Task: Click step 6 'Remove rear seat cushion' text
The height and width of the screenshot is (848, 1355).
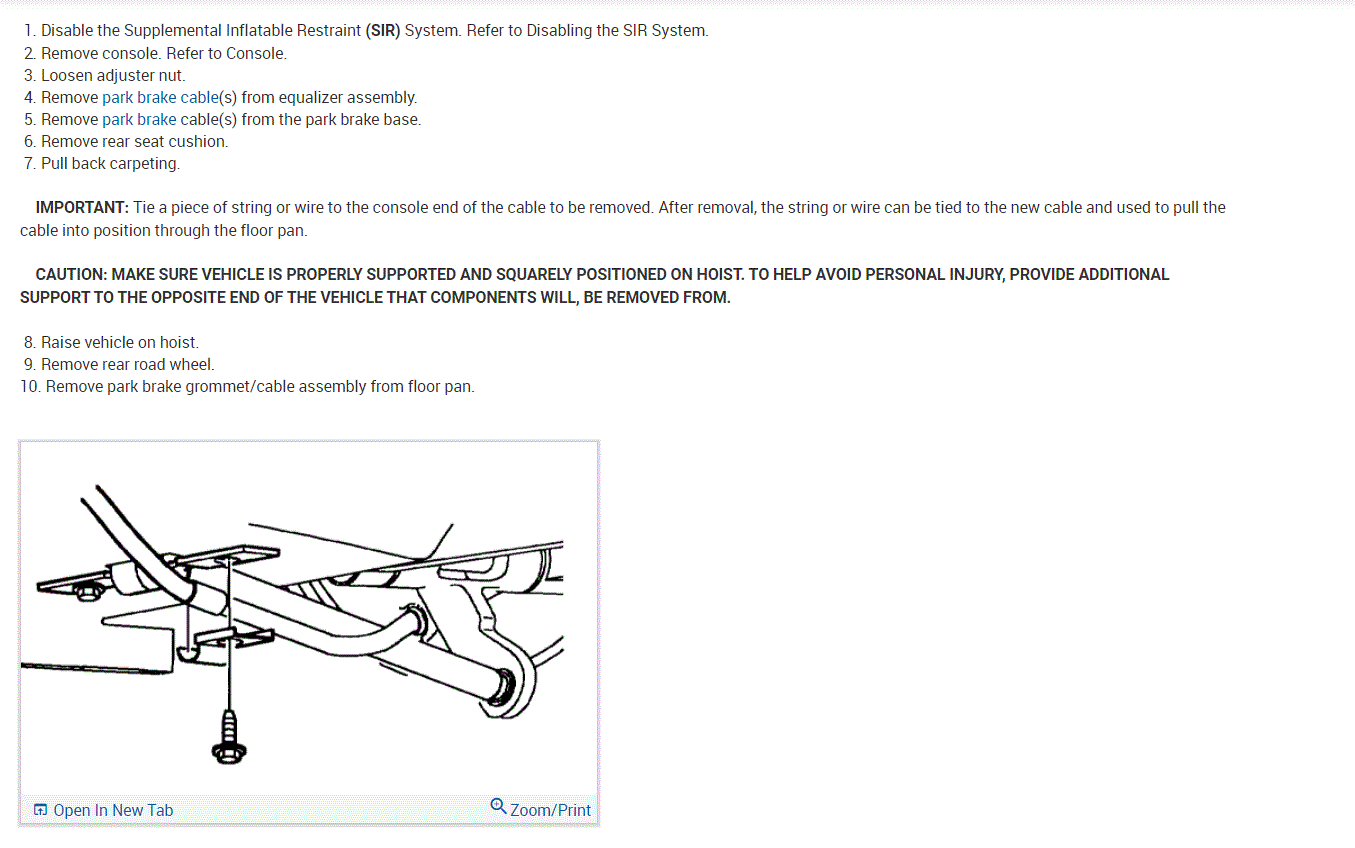Action: point(135,141)
